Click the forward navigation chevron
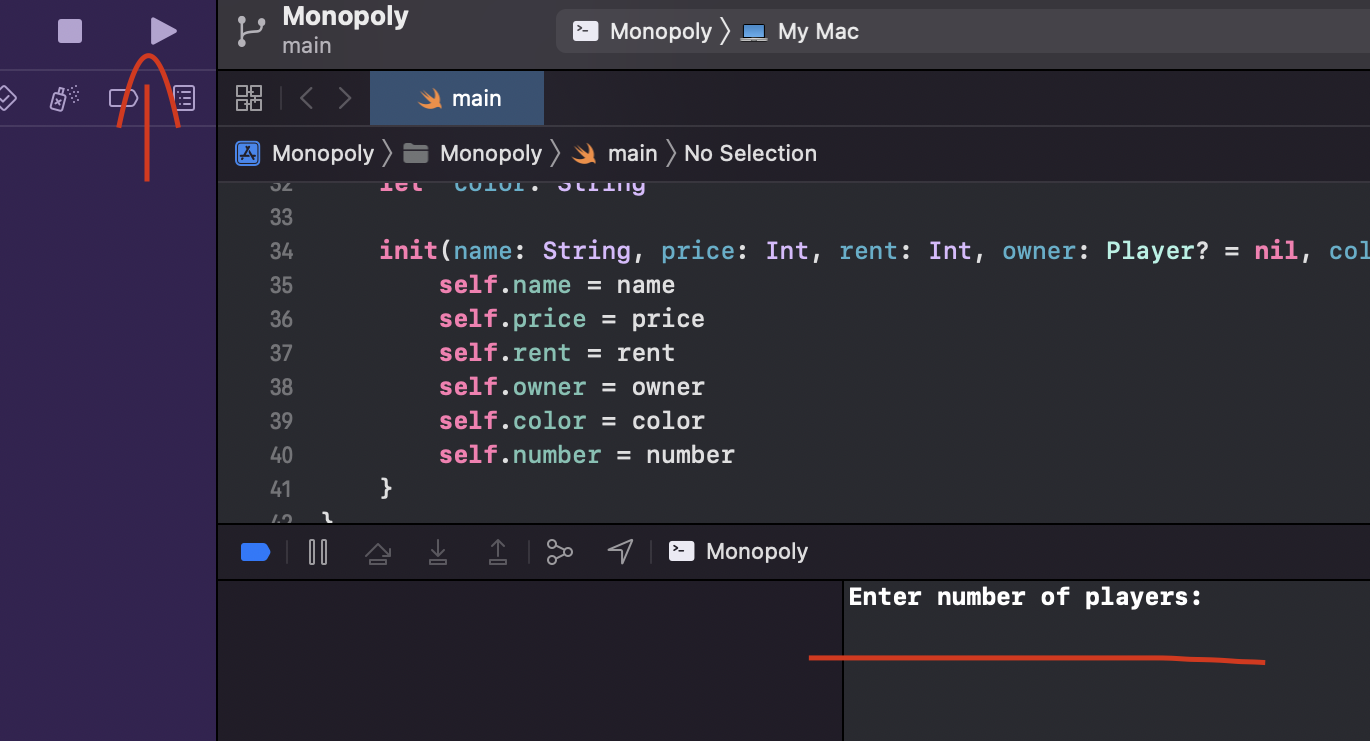Viewport: 1370px width, 741px height. 344,97
